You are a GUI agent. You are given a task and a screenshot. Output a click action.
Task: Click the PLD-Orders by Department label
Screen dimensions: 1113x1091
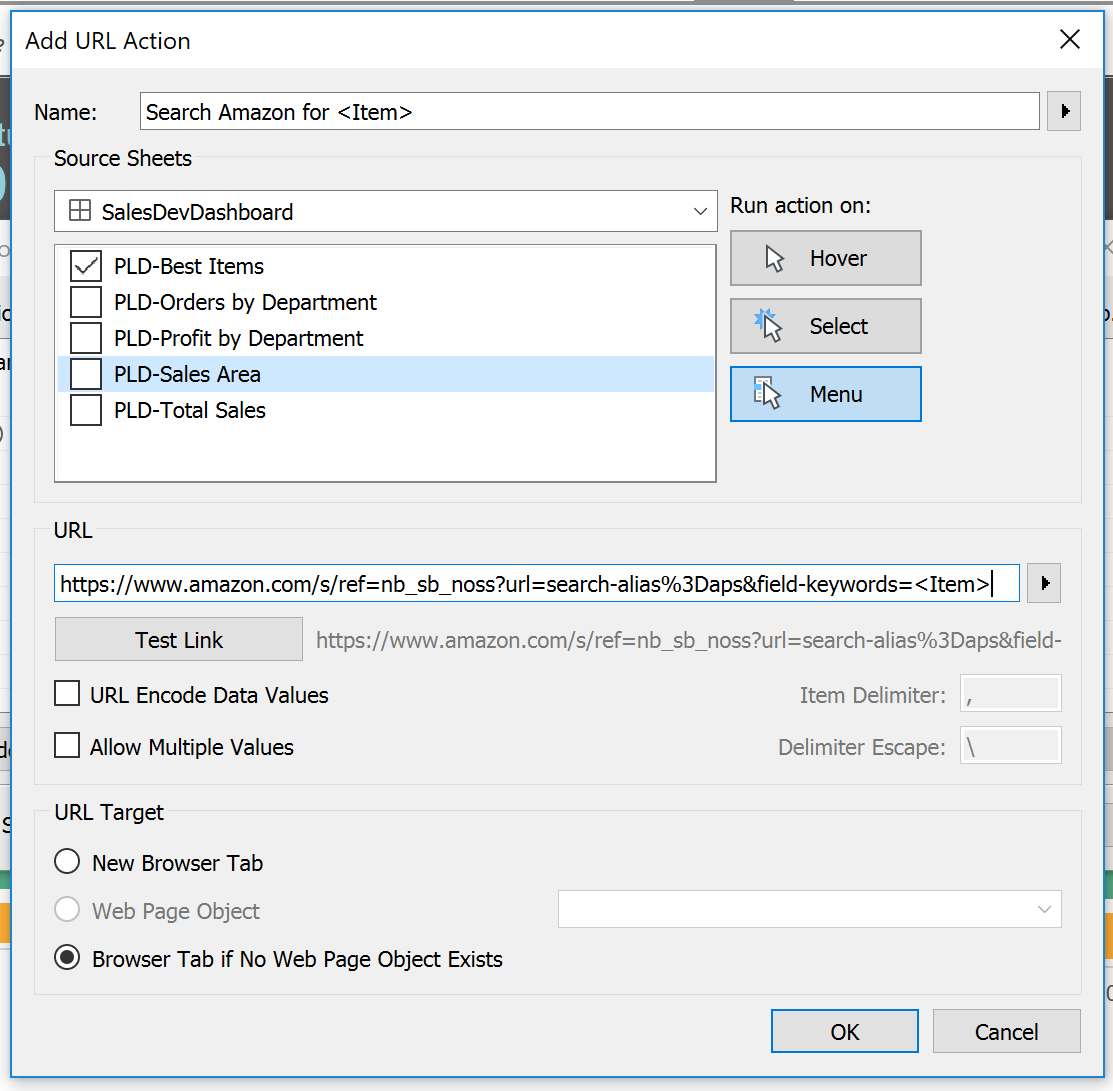tap(245, 302)
